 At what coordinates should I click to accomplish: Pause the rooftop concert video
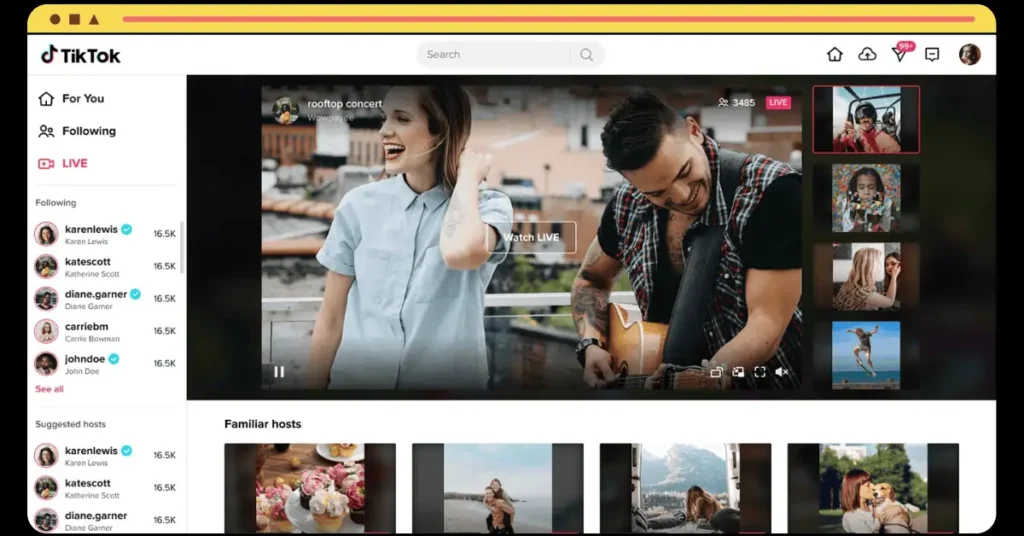pyautogui.click(x=279, y=371)
